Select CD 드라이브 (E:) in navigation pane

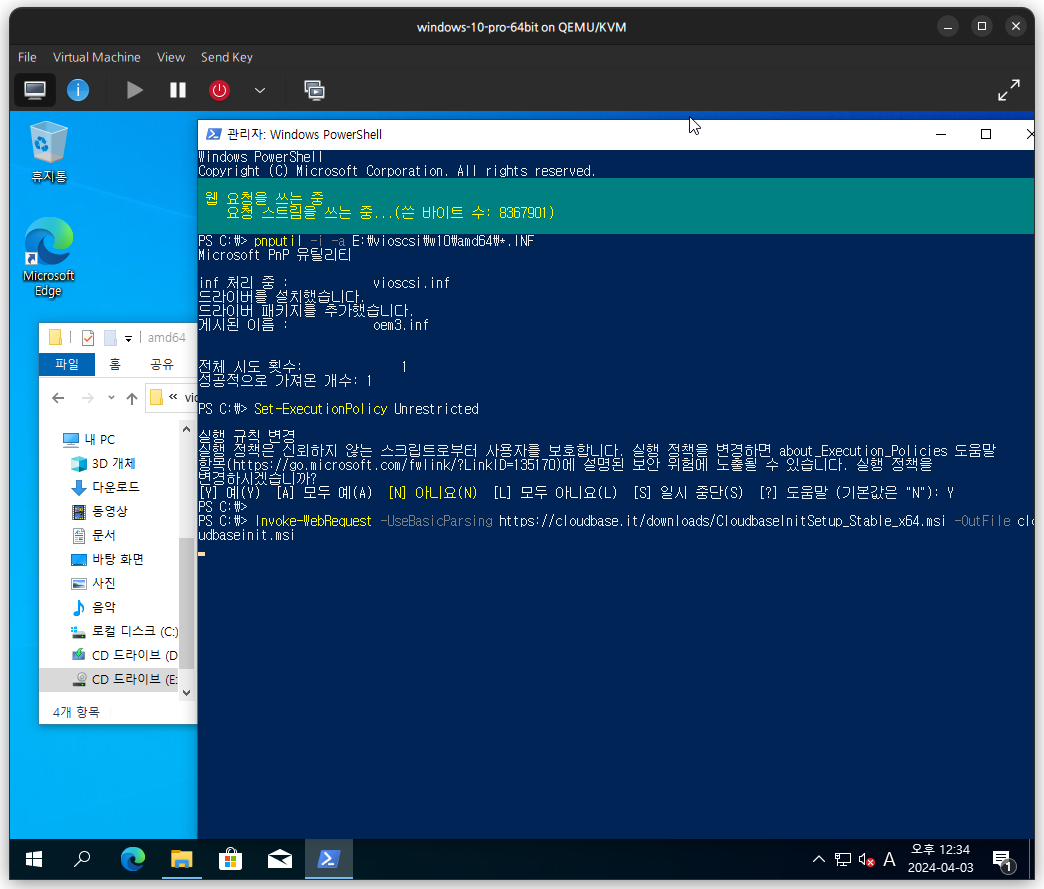110,679
